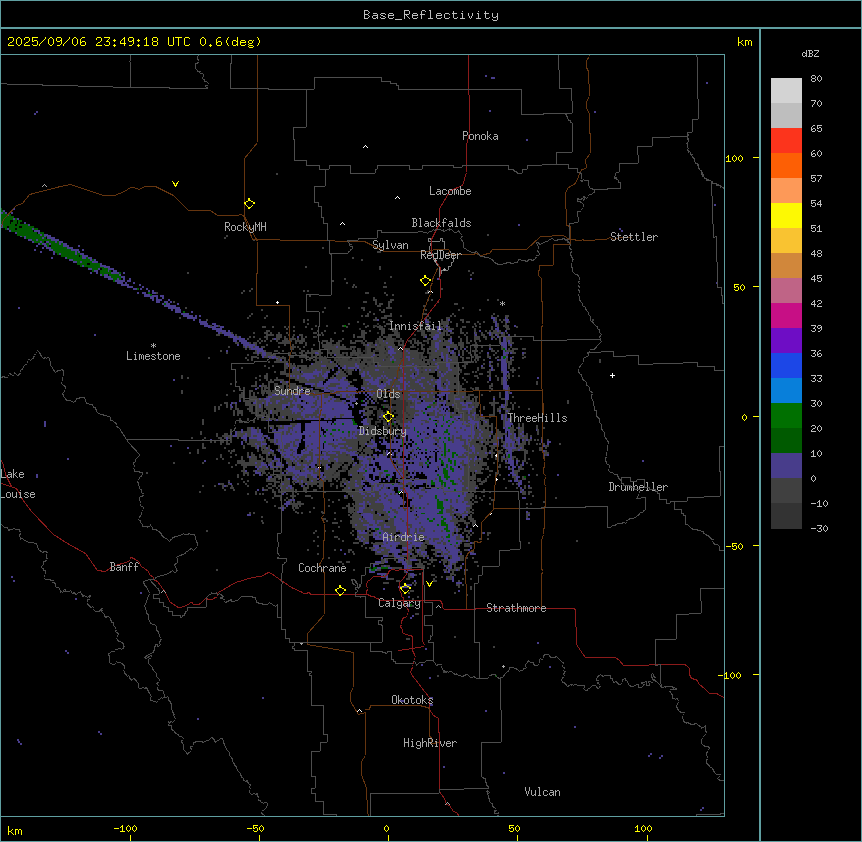The image size is (862, 842).
Task: Click the yellow diamond marker above the Calgary label
Action: tap(405, 589)
